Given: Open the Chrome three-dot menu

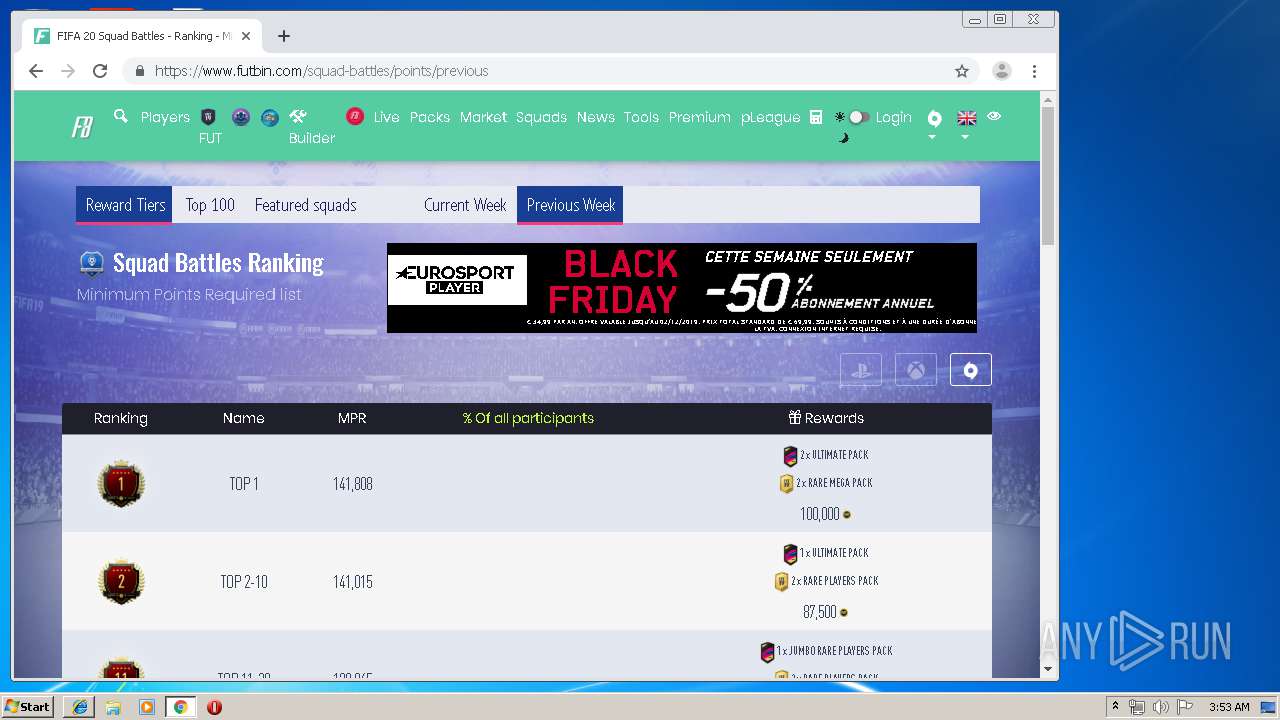Looking at the screenshot, I should 1034,71.
